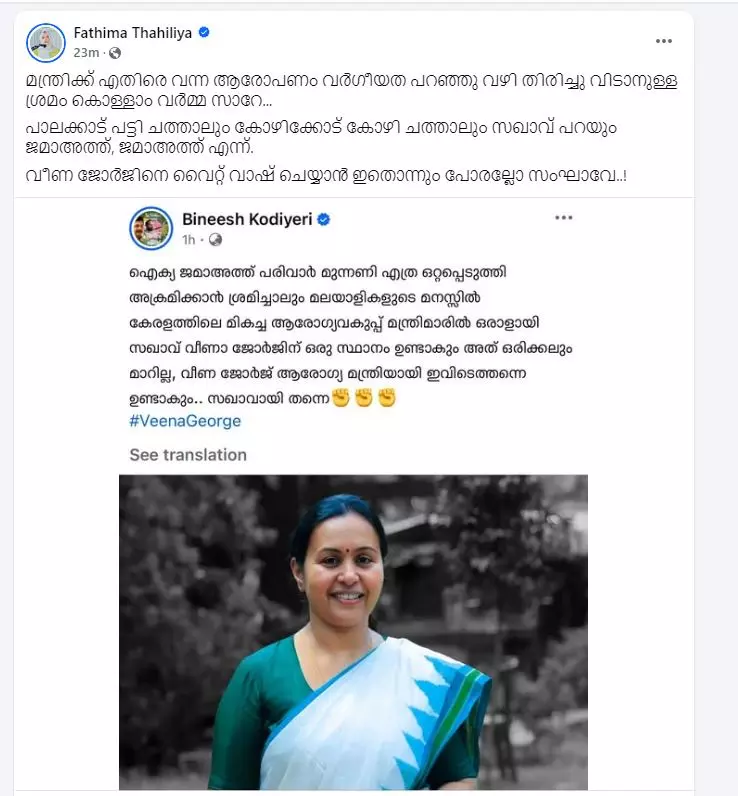Viewport: 738px width, 796px height.
Task: Click the Bineesh Kodiyeri name link
Action: (247, 219)
